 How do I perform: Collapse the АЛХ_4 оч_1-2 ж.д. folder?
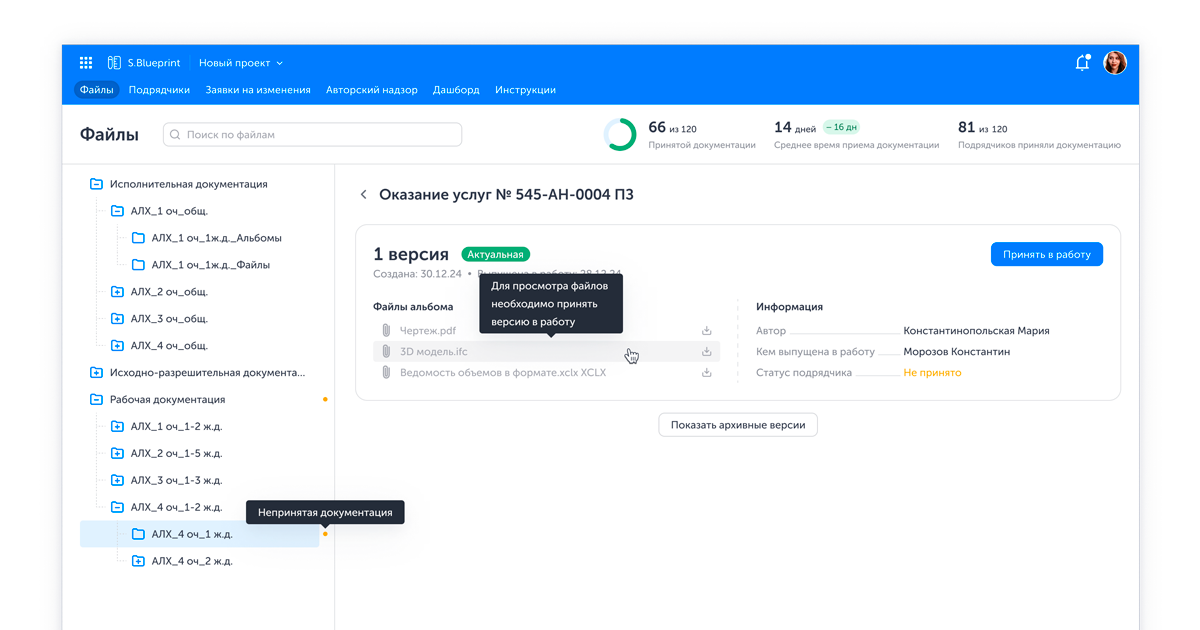click(x=117, y=507)
